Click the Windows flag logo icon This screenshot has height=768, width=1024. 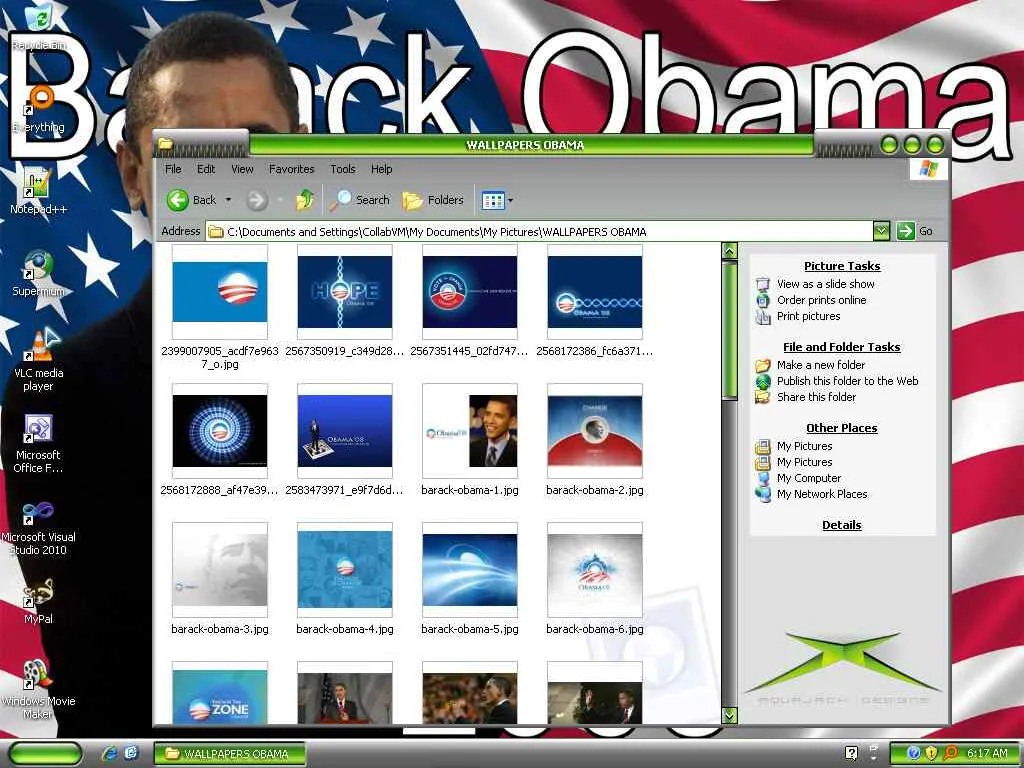click(x=929, y=168)
